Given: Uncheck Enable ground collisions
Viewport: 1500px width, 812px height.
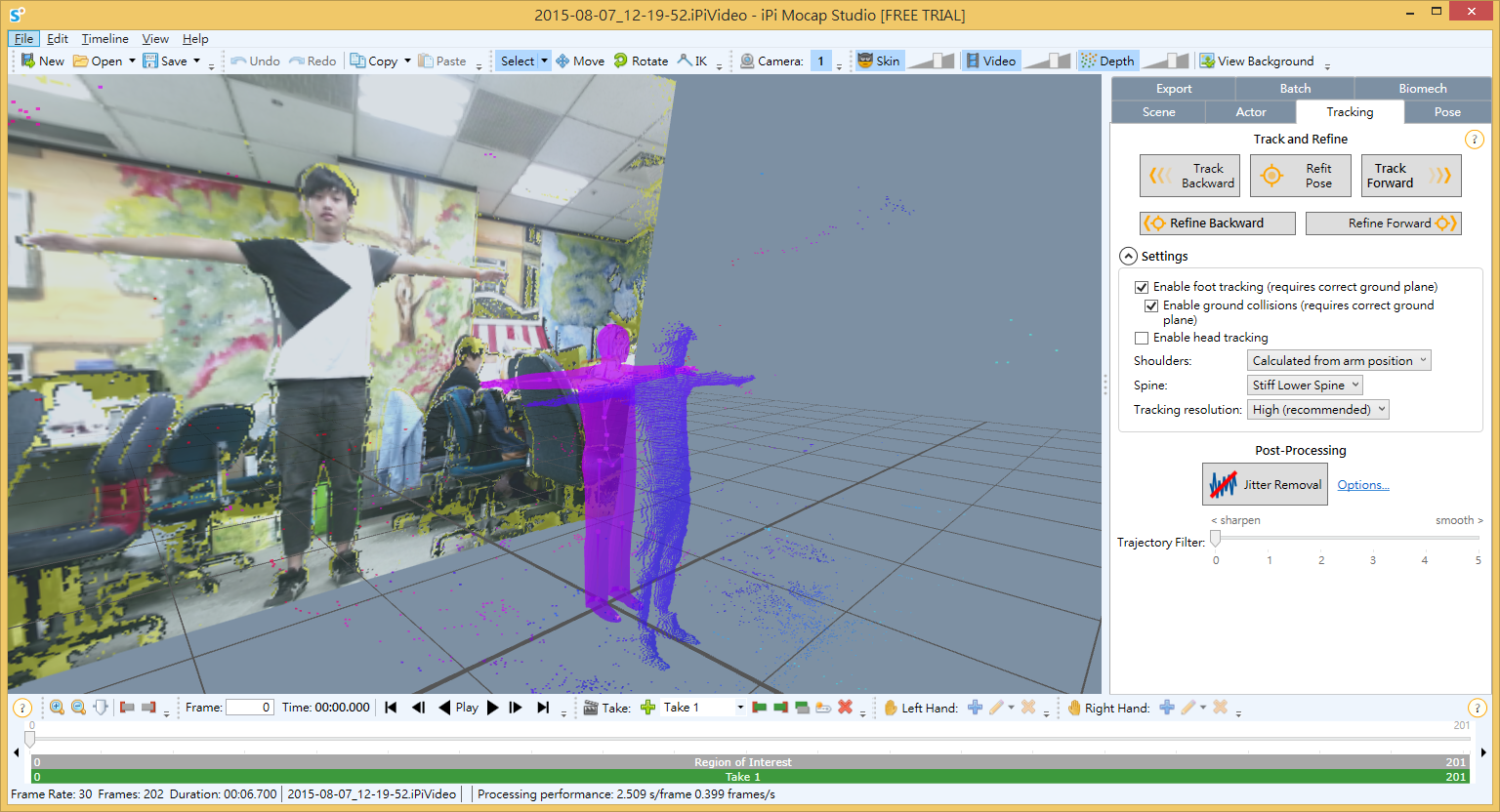Looking at the screenshot, I should 1151,305.
